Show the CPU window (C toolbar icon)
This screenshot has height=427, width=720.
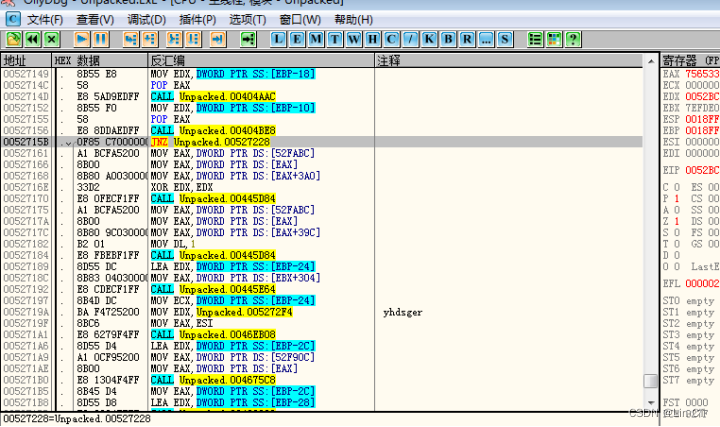click(x=391, y=39)
